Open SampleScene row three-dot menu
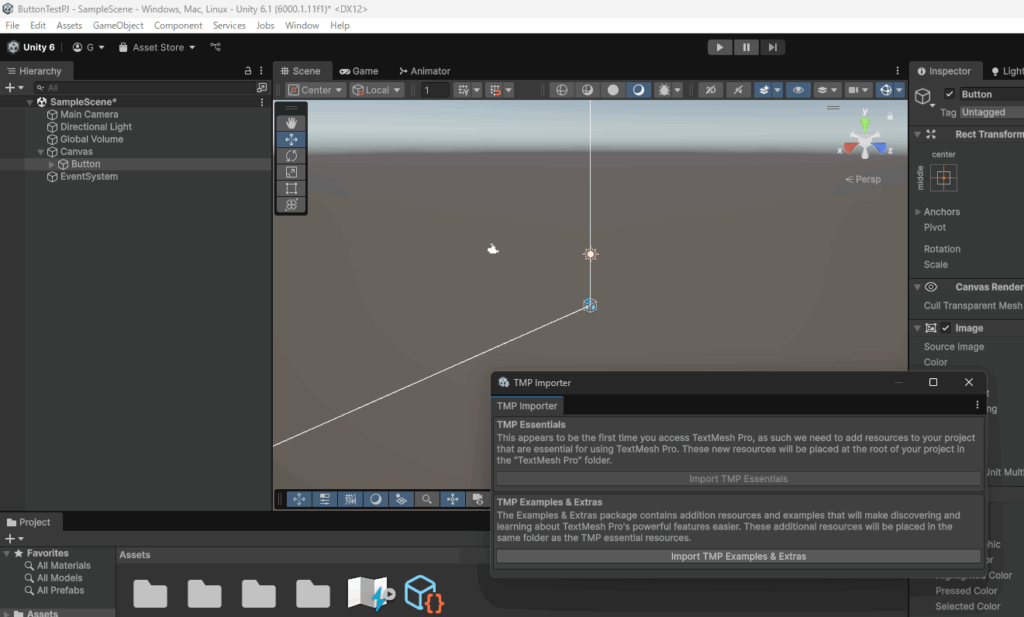 [262, 102]
